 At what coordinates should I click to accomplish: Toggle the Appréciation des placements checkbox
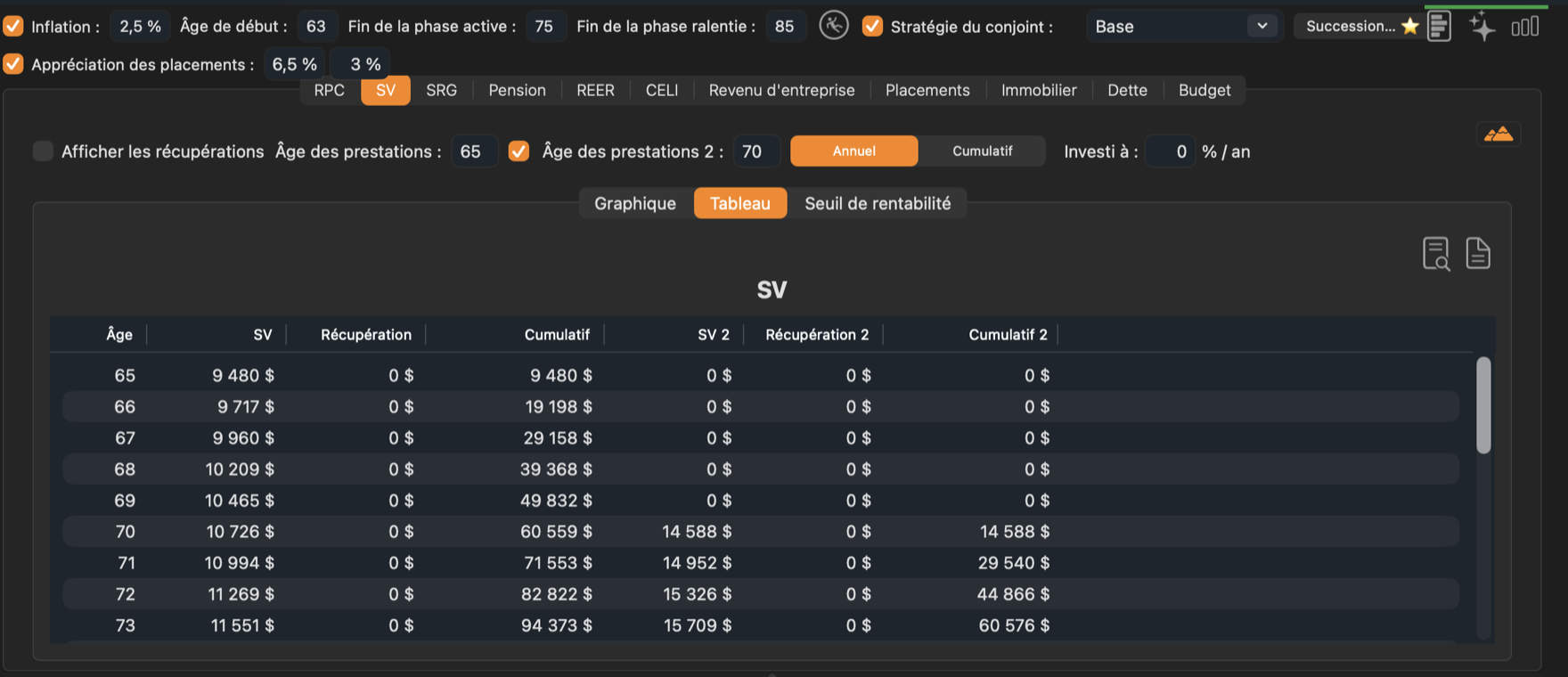[x=13, y=64]
